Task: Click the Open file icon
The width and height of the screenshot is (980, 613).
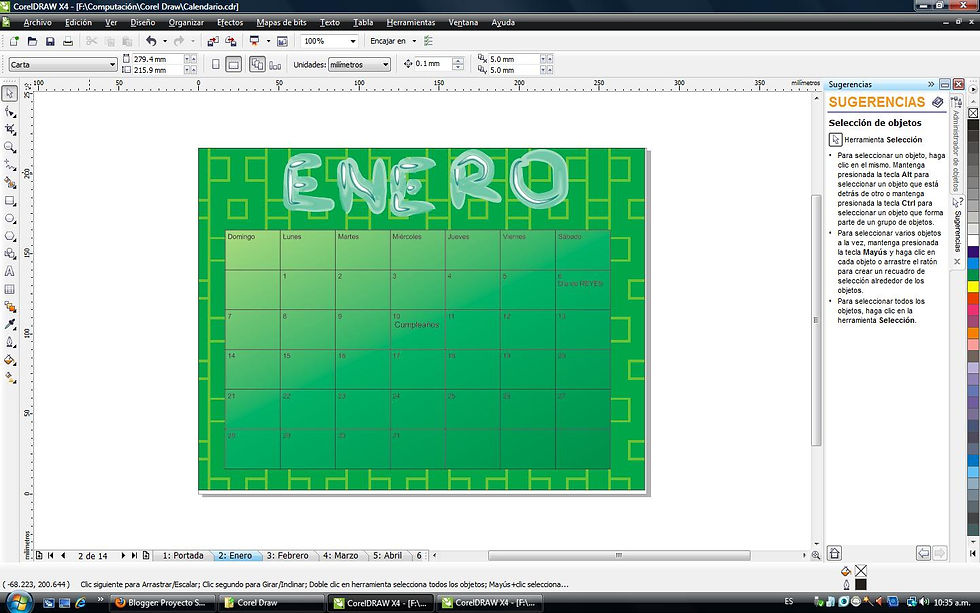Action: tap(32, 41)
